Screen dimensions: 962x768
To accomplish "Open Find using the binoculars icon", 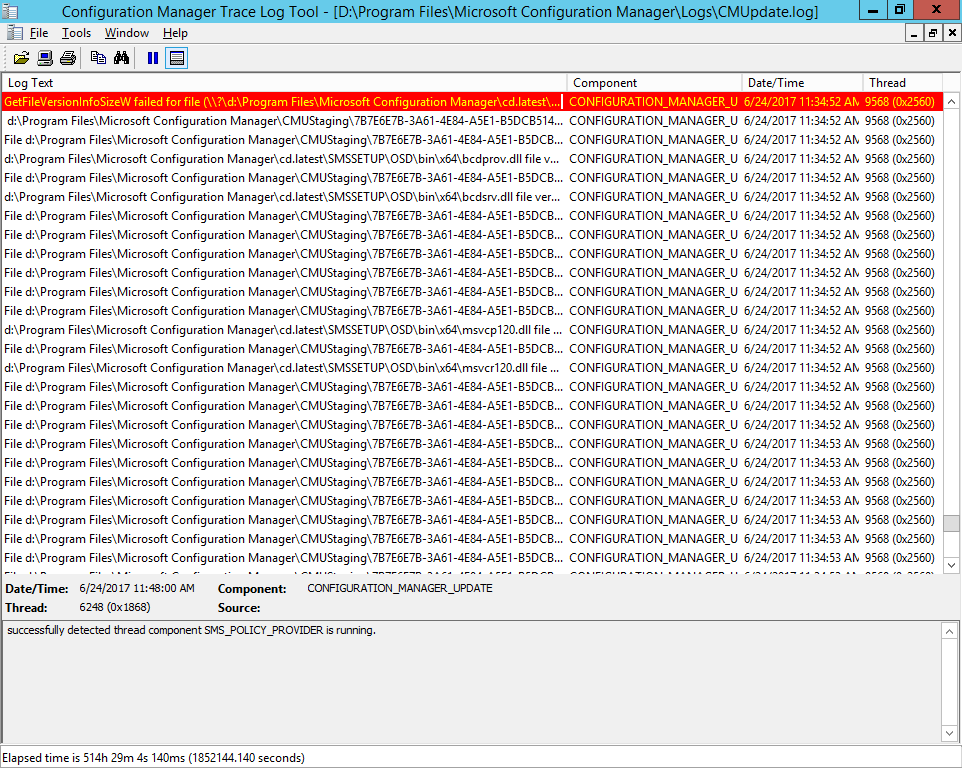I will (x=121, y=58).
